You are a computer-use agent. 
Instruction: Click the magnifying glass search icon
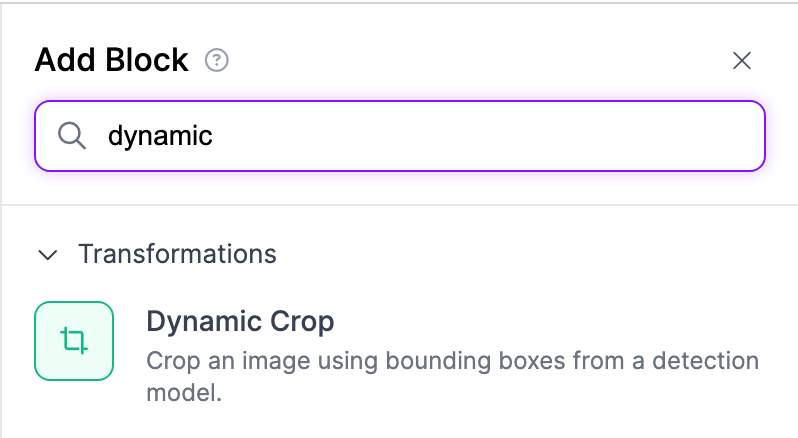(71, 136)
